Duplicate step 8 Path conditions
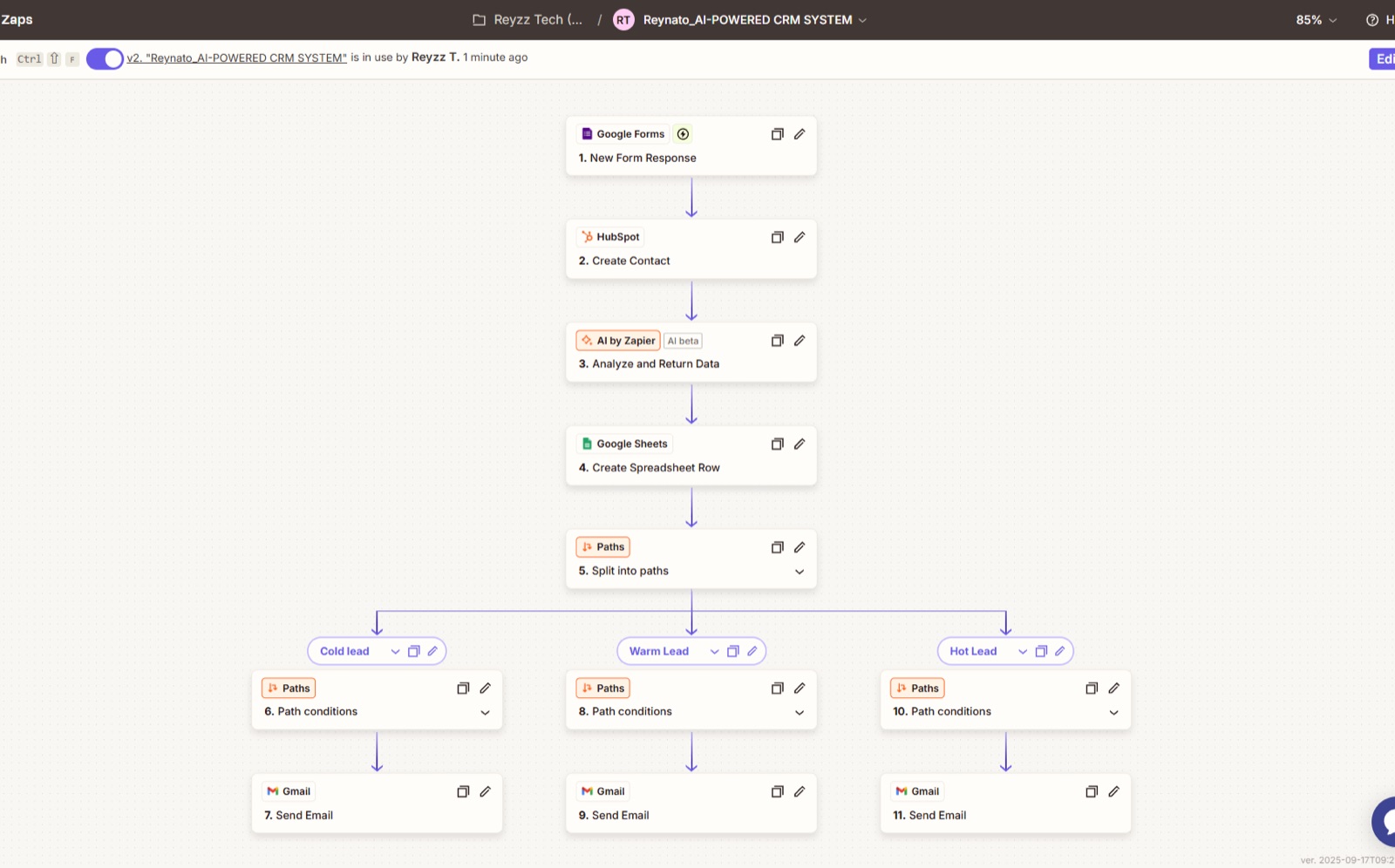This screenshot has width=1395, height=868. [777, 688]
